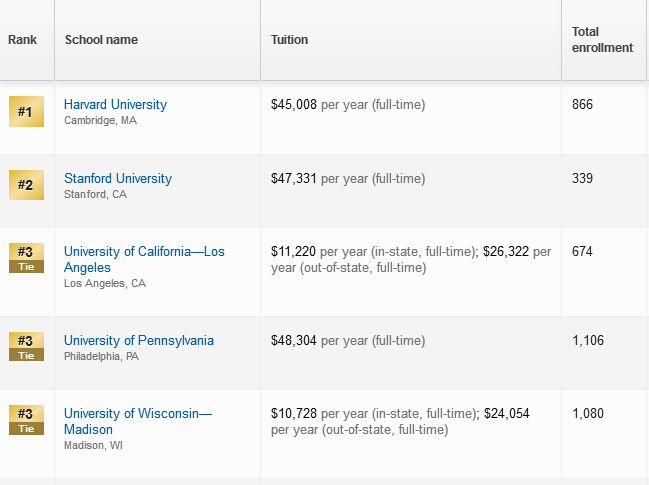Image resolution: width=649 pixels, height=485 pixels.
Task: Open the Stanford University link
Action: coord(118,178)
